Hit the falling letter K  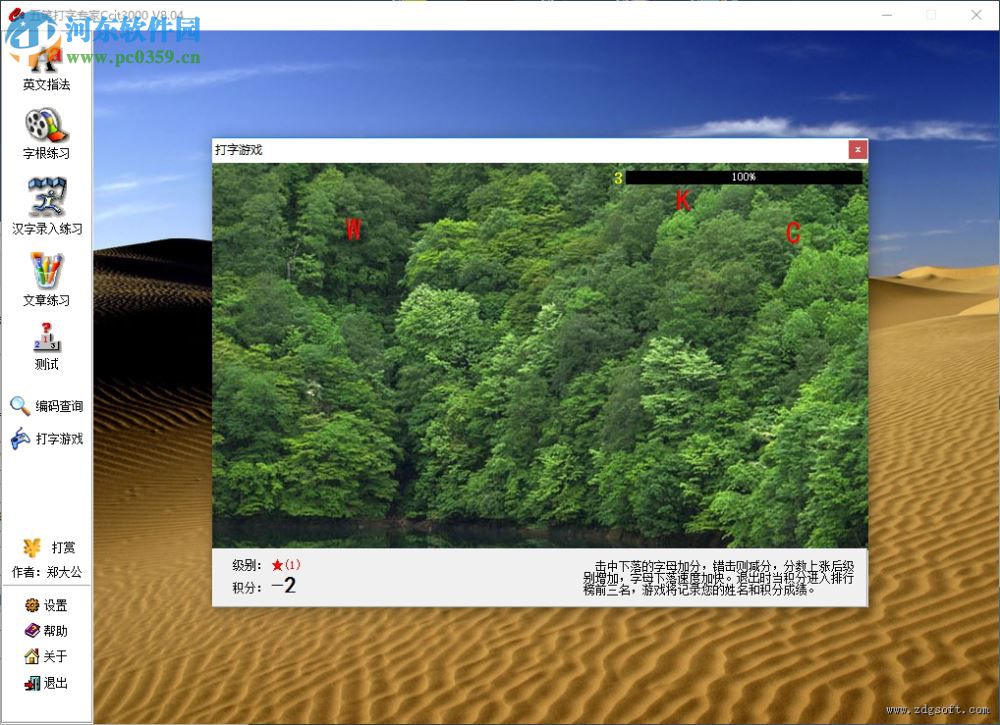point(683,201)
